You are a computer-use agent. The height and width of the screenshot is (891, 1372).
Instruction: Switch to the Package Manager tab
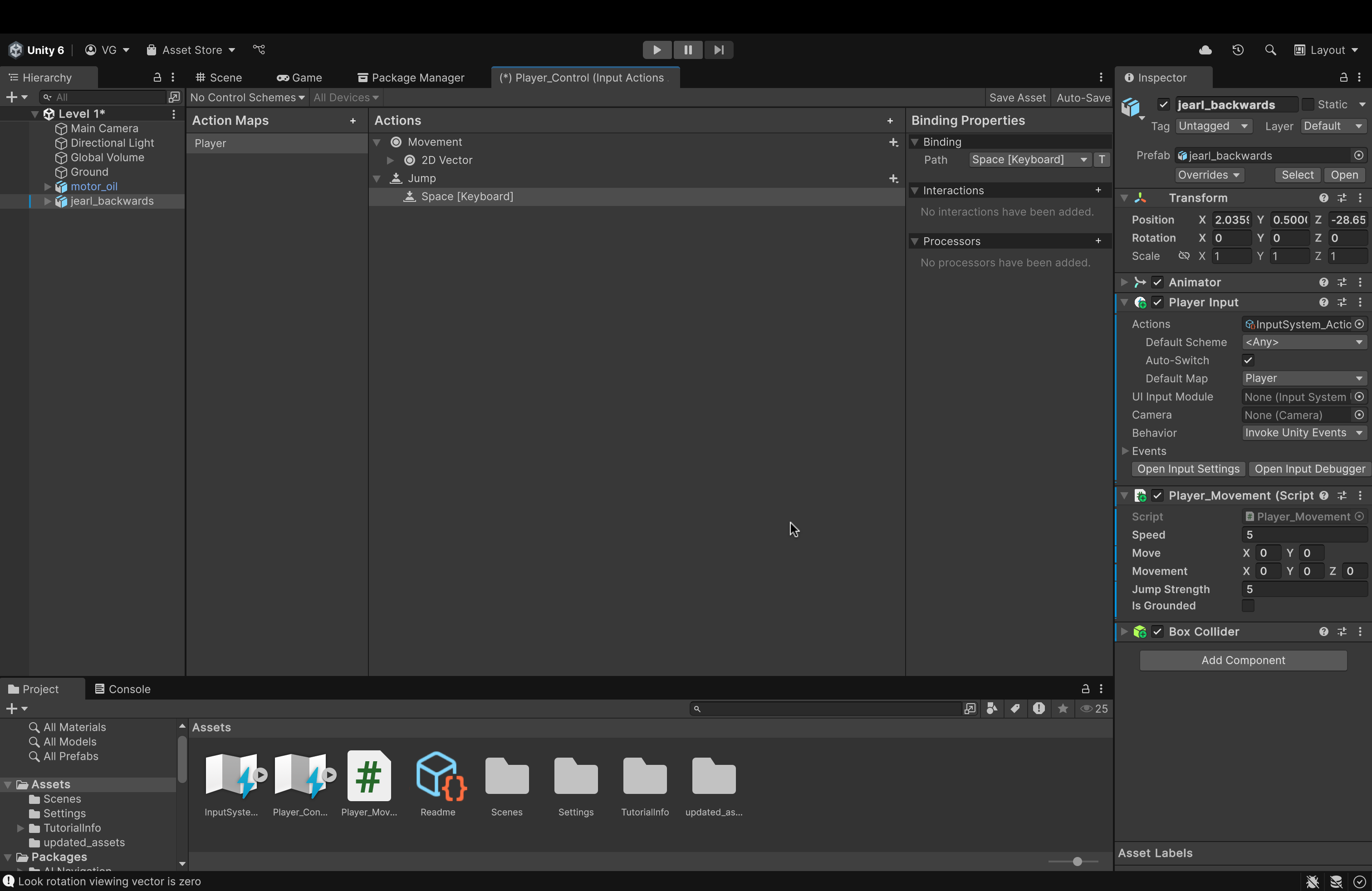[x=411, y=78]
